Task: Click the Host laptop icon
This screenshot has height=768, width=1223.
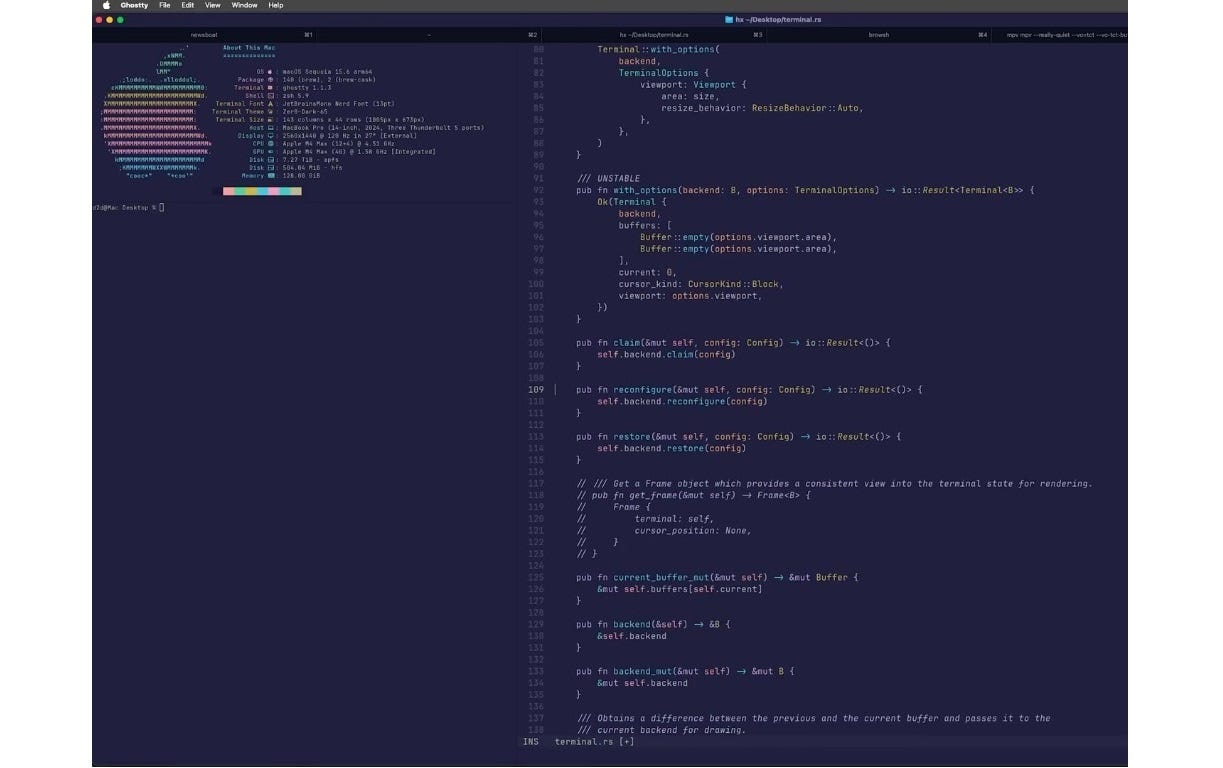Action: point(271,128)
